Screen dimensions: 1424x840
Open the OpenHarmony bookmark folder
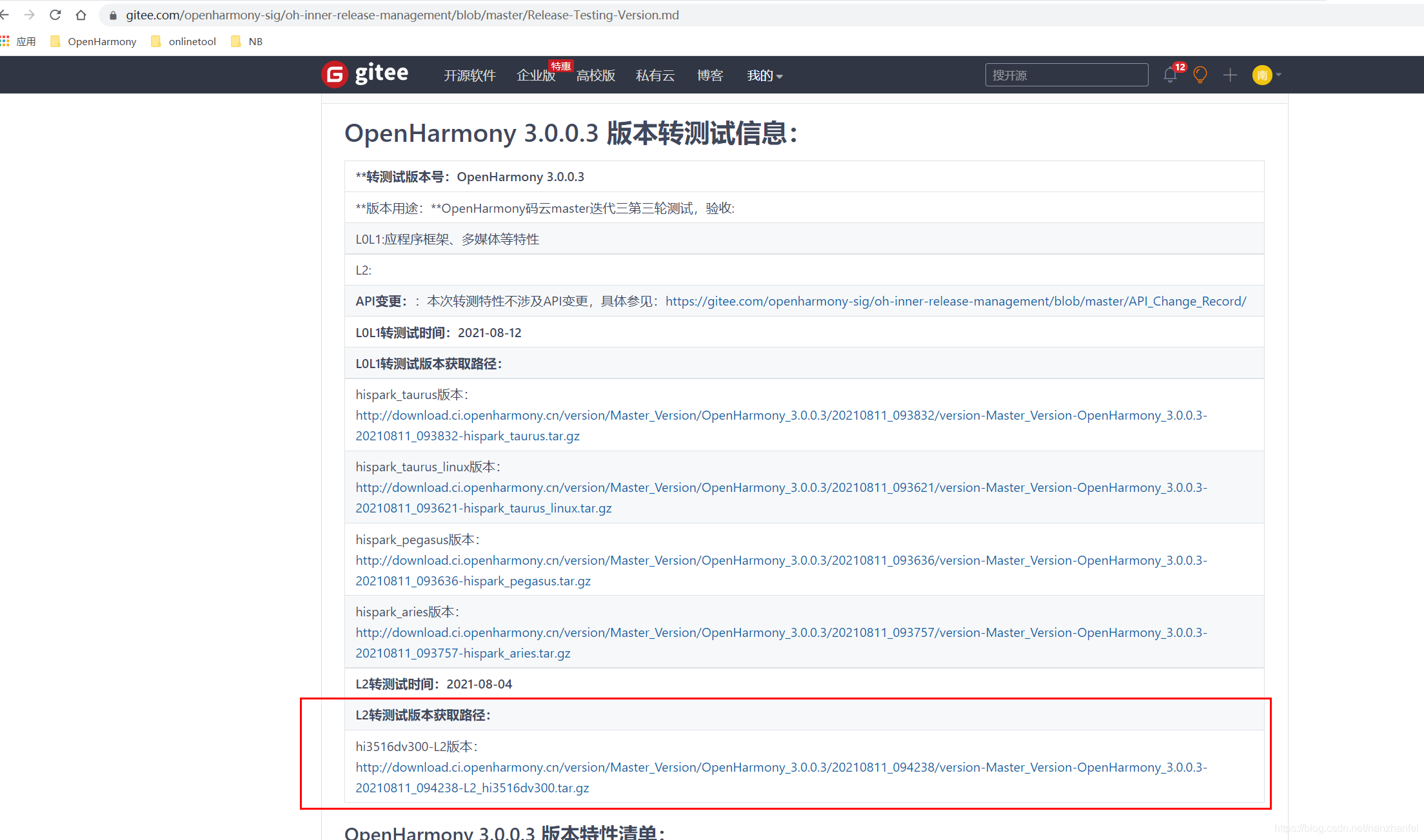94,41
